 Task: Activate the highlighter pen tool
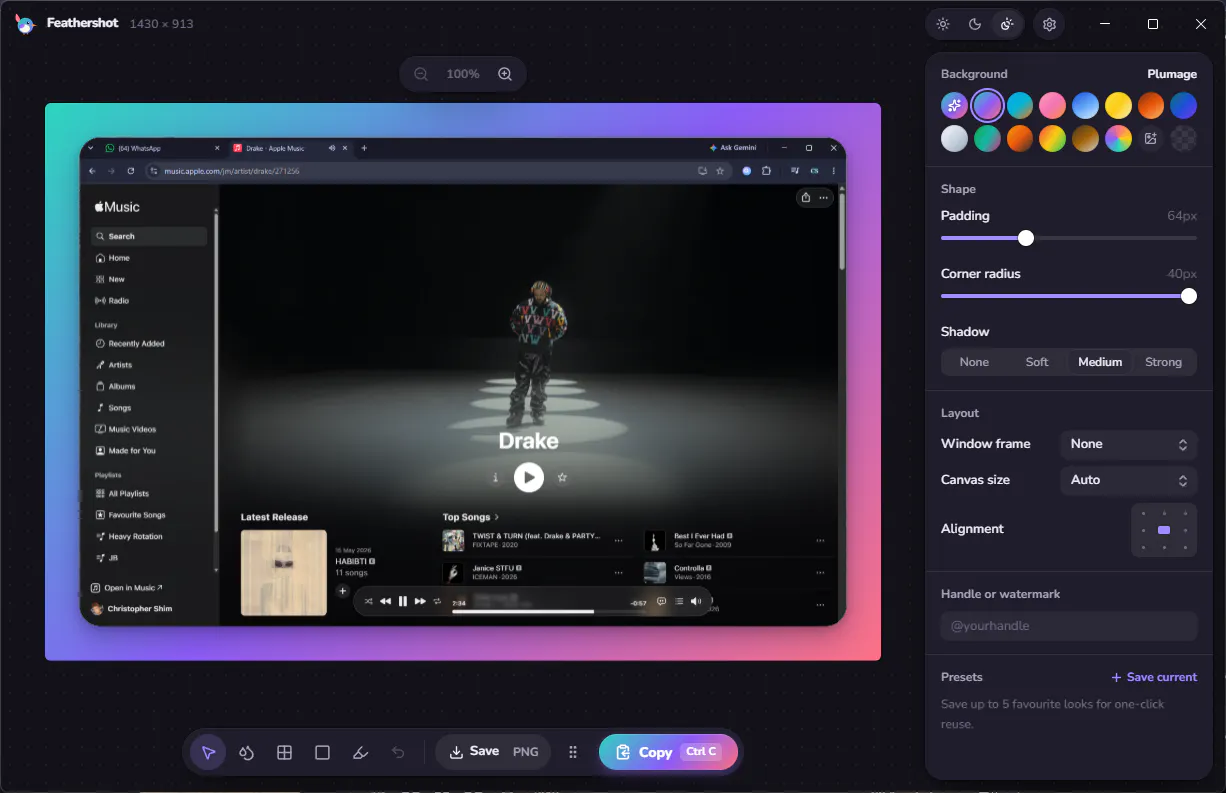360,752
